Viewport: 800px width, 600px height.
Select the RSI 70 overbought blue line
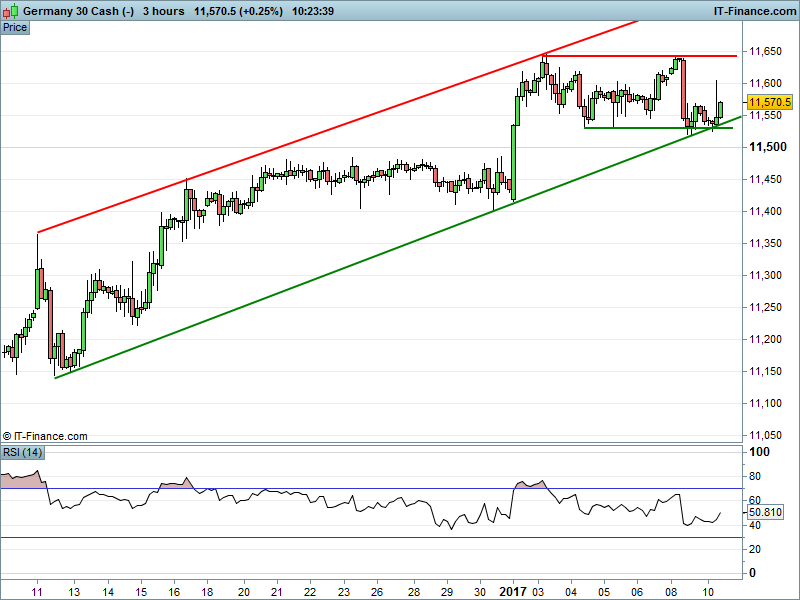(371, 489)
